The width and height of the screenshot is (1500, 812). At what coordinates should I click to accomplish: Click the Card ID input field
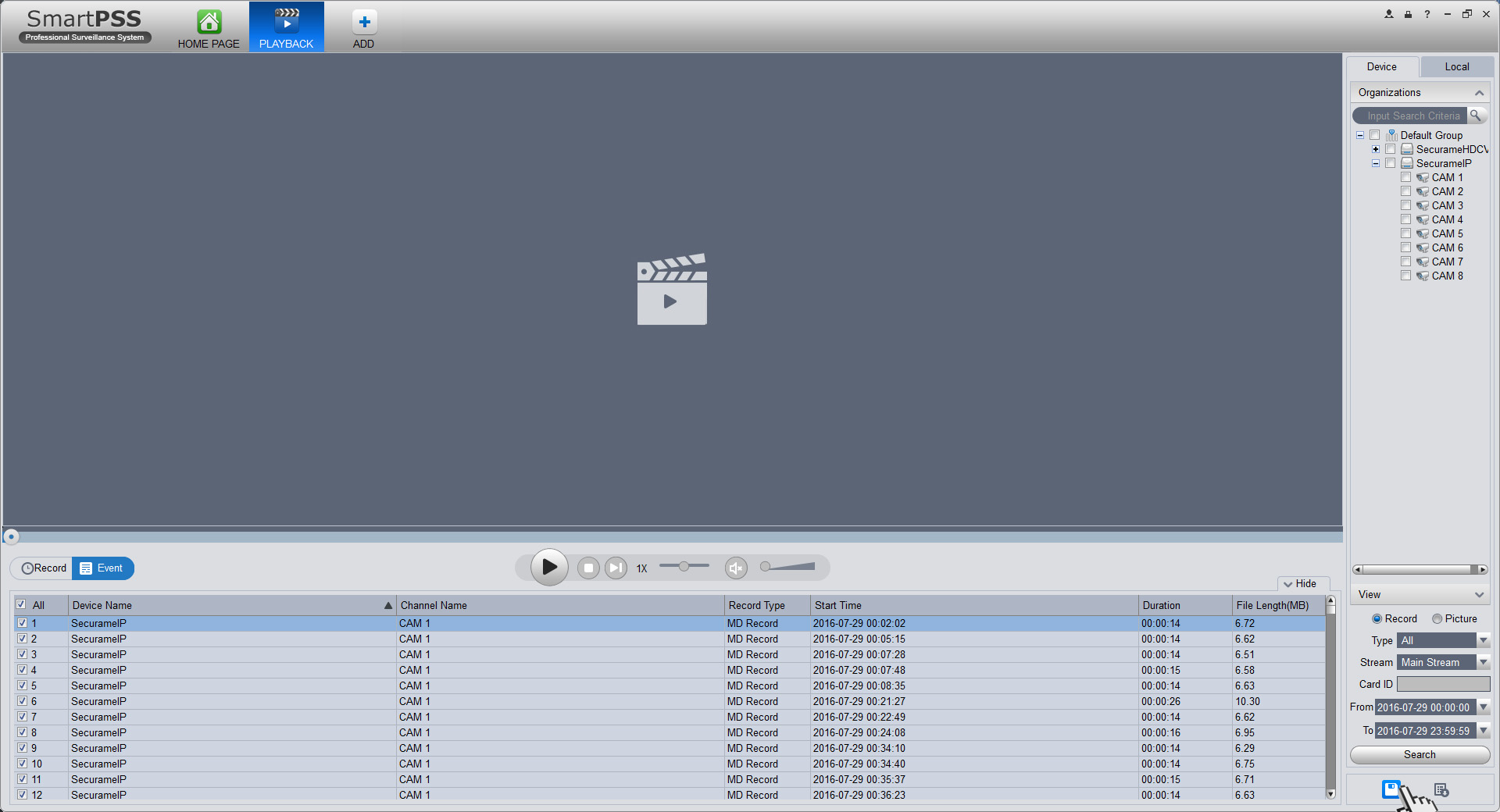1443,684
